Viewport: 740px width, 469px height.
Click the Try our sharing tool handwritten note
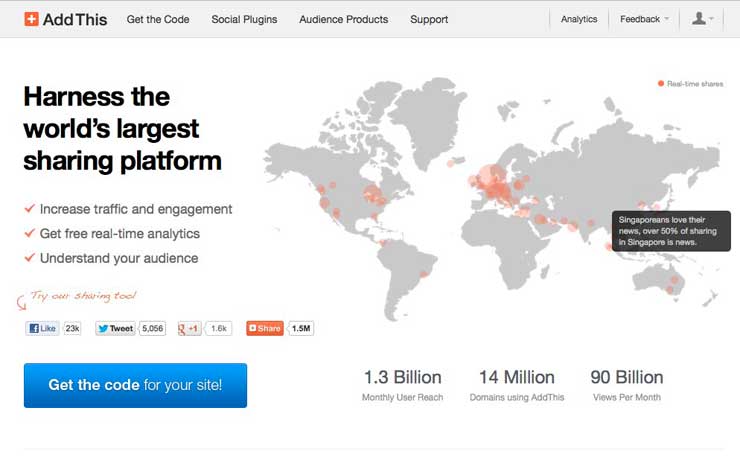tap(84, 296)
